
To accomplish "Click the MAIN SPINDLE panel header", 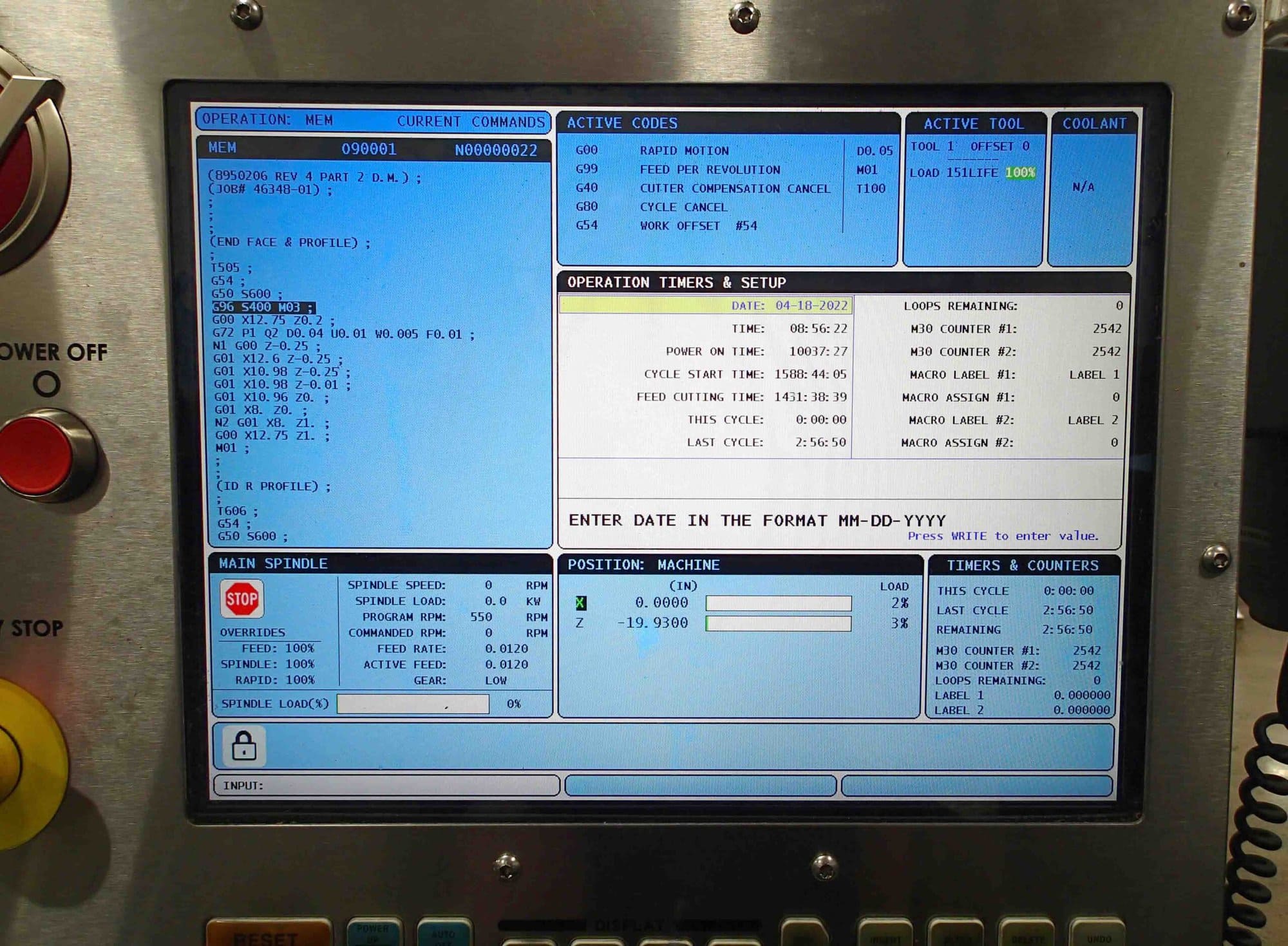I will 381,563.
